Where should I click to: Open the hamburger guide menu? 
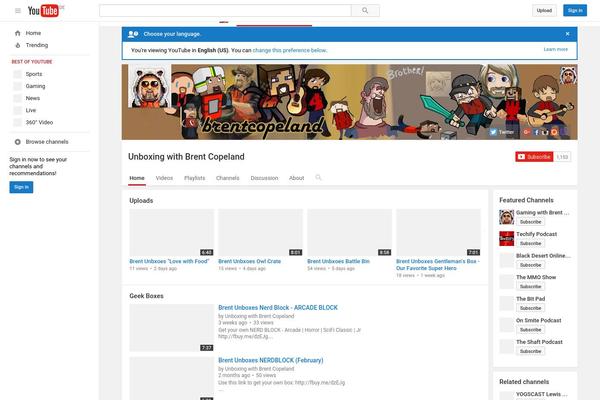(x=18, y=11)
